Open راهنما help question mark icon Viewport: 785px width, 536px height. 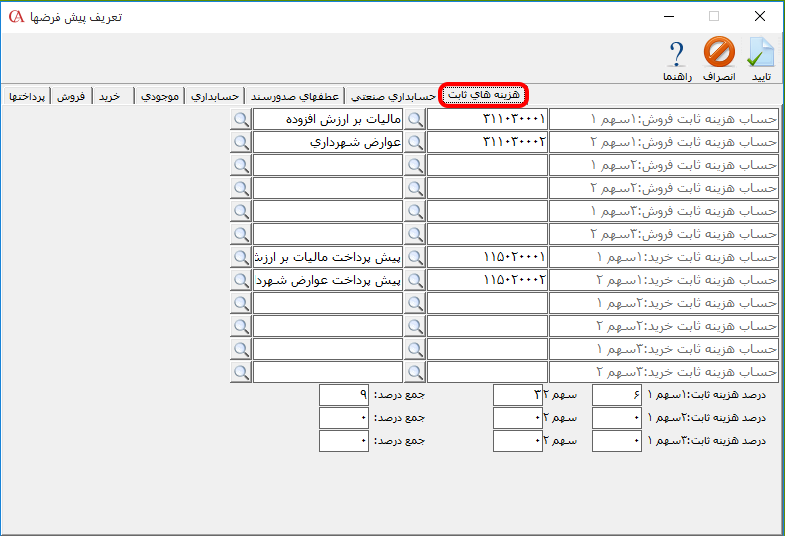(676, 57)
